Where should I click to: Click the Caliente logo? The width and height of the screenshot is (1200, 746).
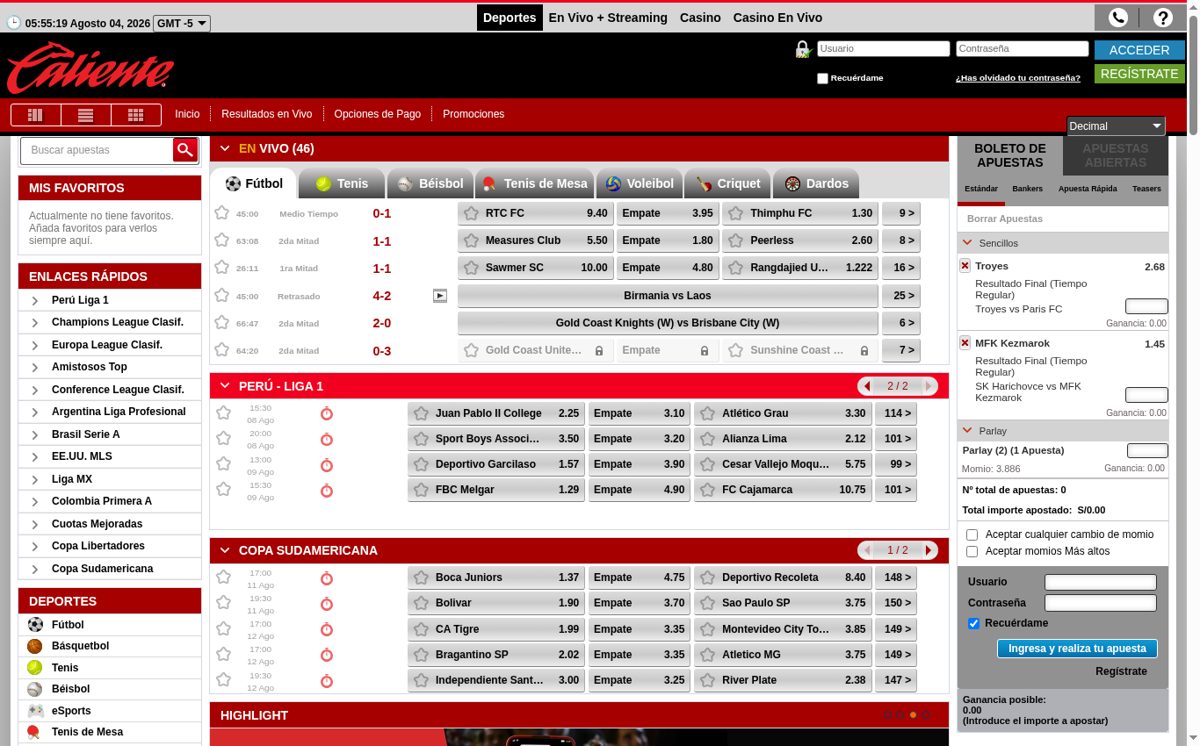pos(90,68)
